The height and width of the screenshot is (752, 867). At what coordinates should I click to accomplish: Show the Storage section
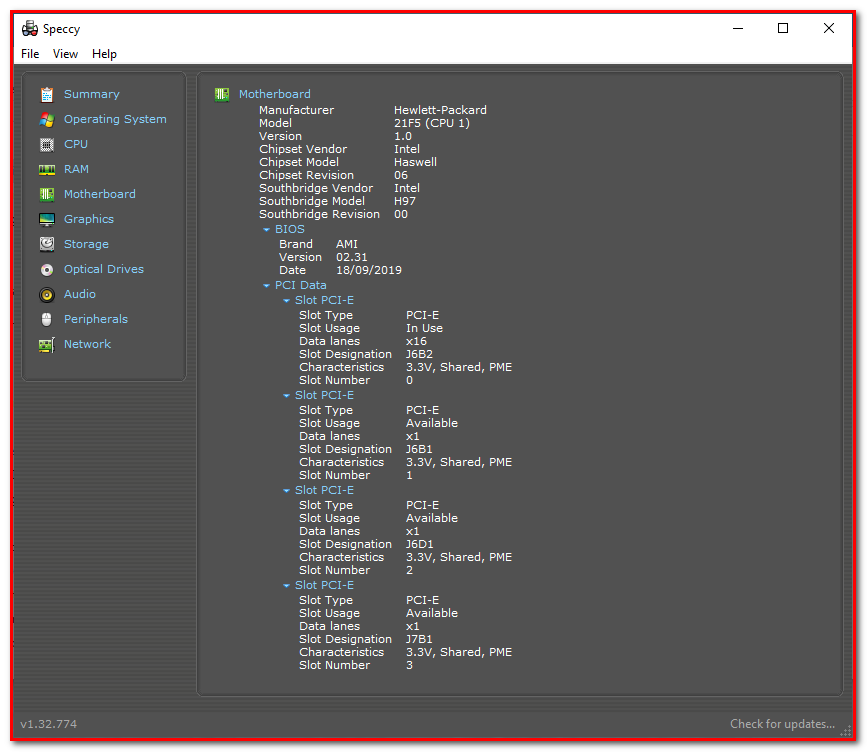pos(86,244)
